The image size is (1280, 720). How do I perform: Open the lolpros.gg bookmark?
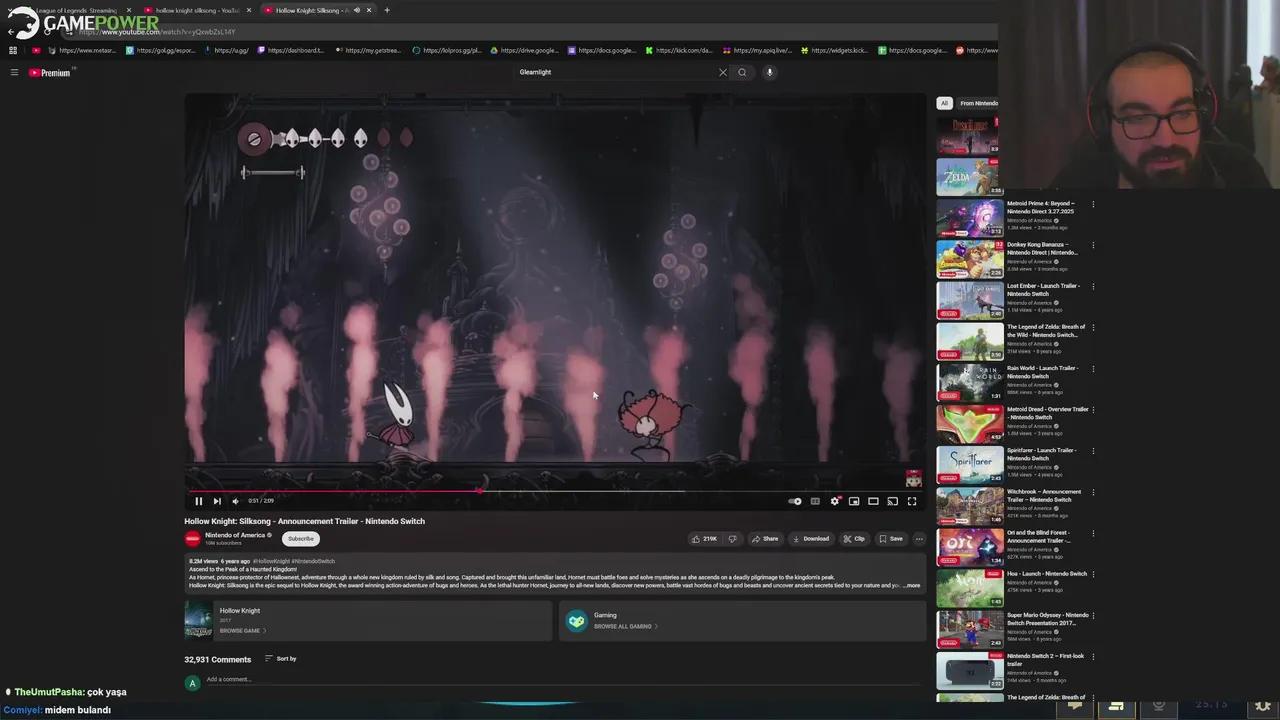pyautogui.click(x=447, y=50)
